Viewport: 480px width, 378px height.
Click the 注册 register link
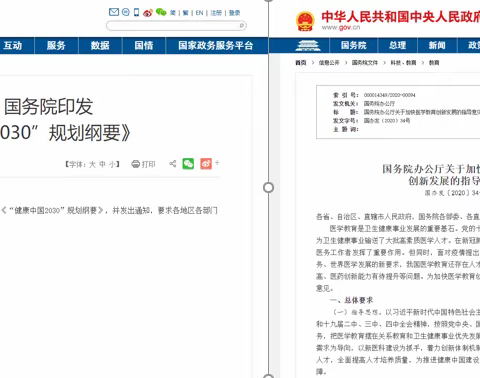coord(216,13)
